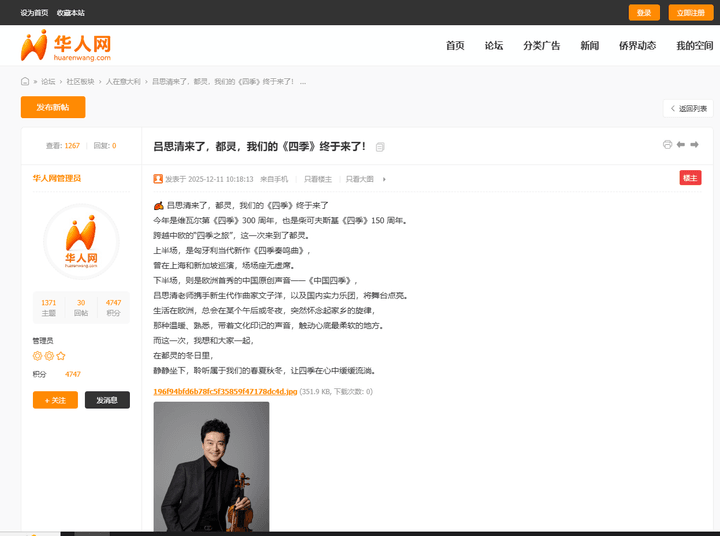
Task: Follow the author with + 关注 button
Action: [55, 400]
